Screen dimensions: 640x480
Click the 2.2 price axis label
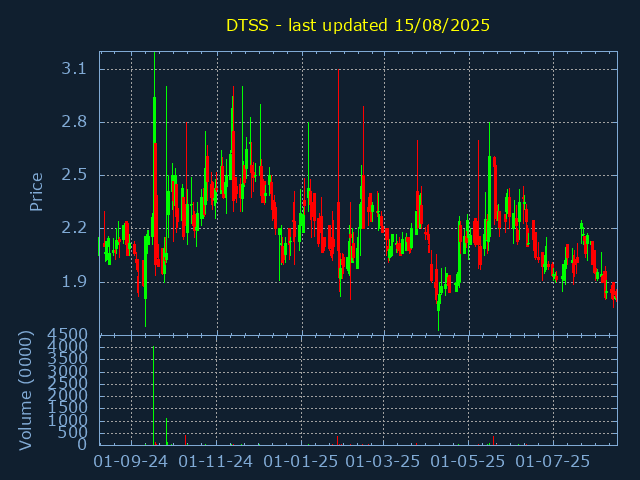point(74,228)
